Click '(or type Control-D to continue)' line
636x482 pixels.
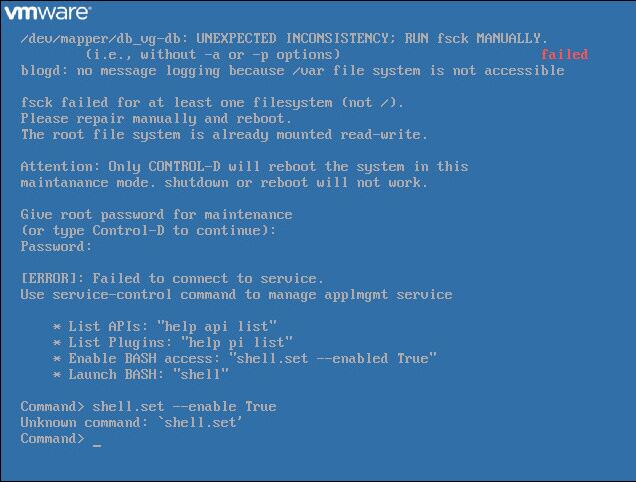click(148, 230)
